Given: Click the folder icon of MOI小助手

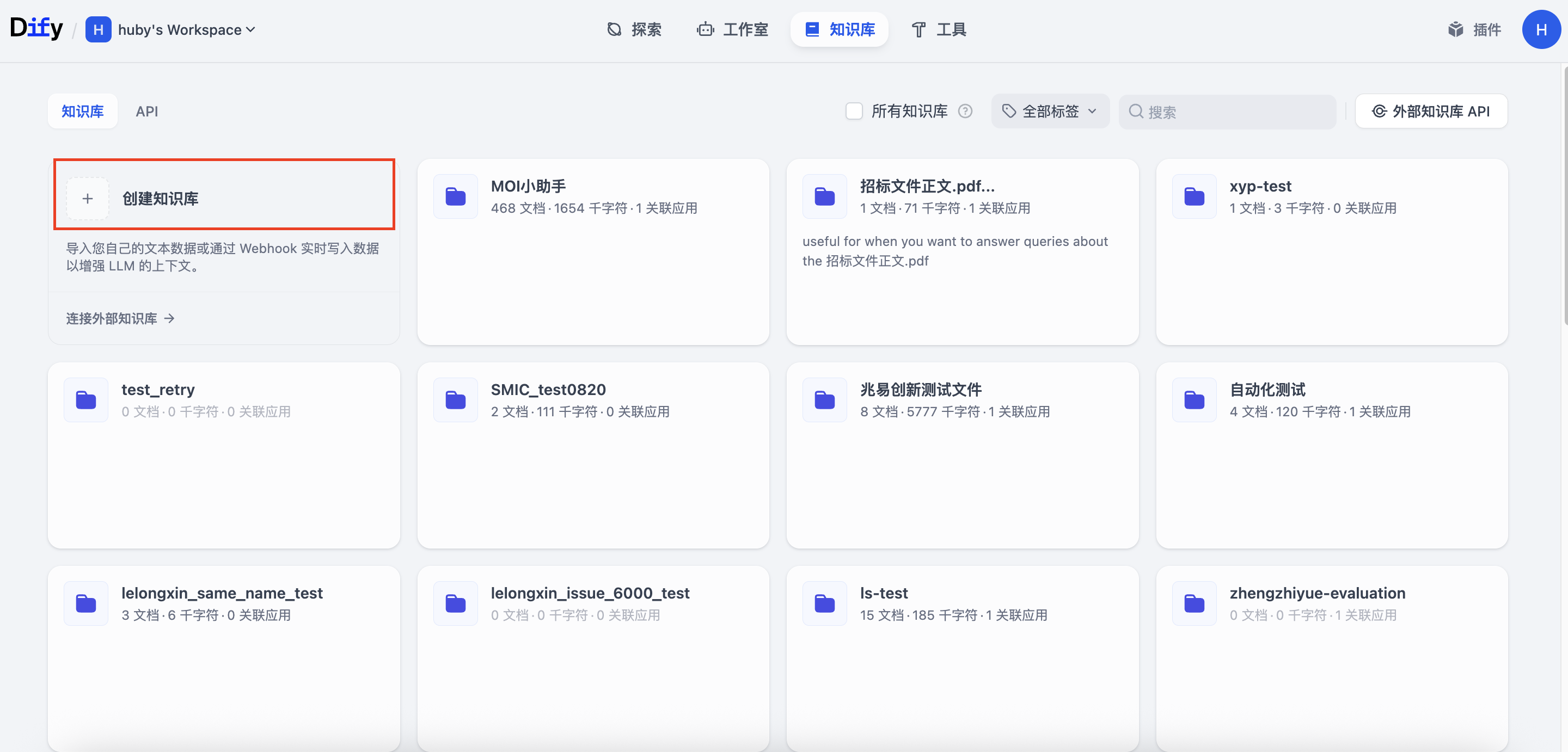Looking at the screenshot, I should (x=455, y=196).
